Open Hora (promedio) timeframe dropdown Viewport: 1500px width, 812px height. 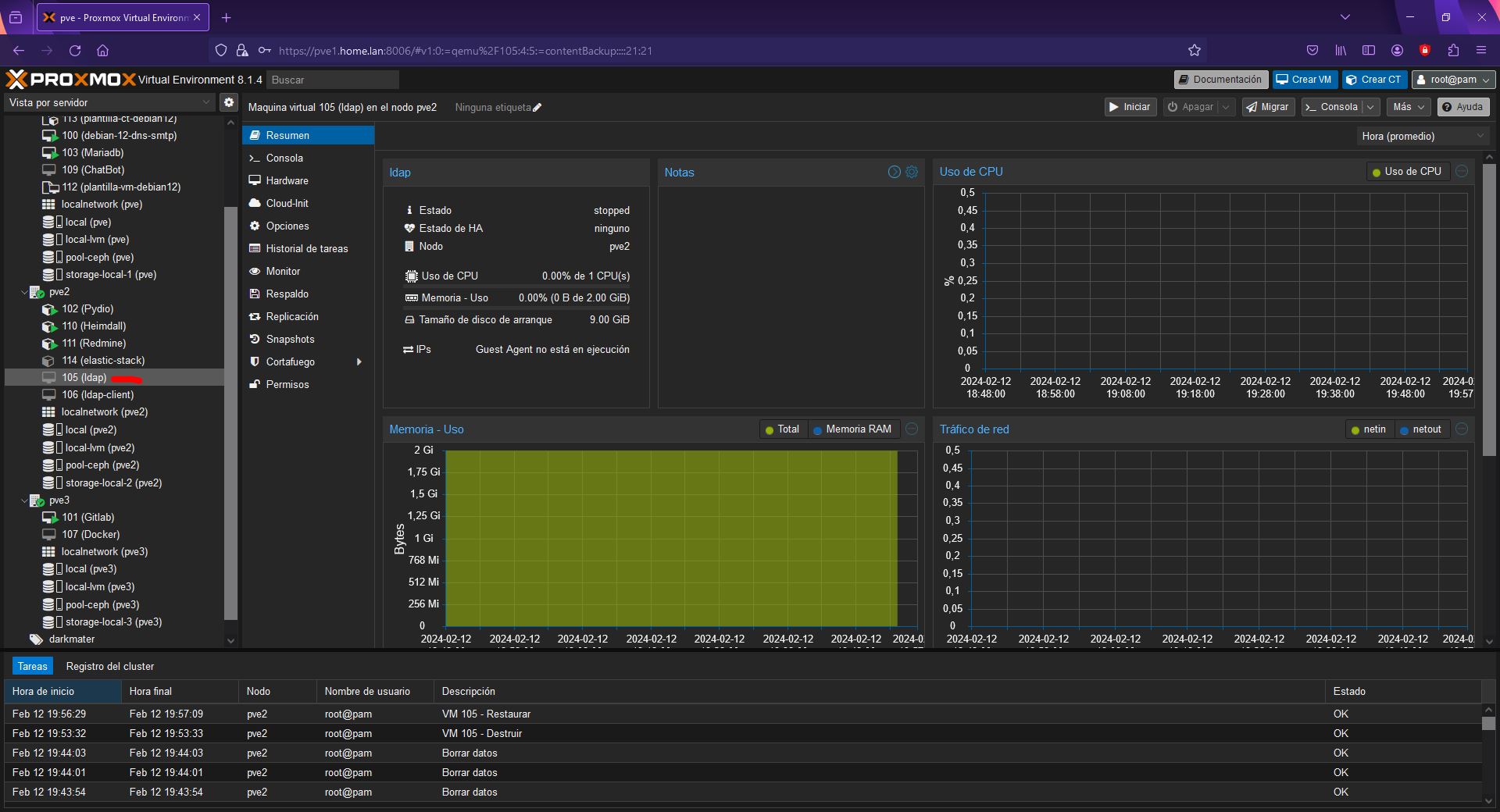pos(1423,136)
